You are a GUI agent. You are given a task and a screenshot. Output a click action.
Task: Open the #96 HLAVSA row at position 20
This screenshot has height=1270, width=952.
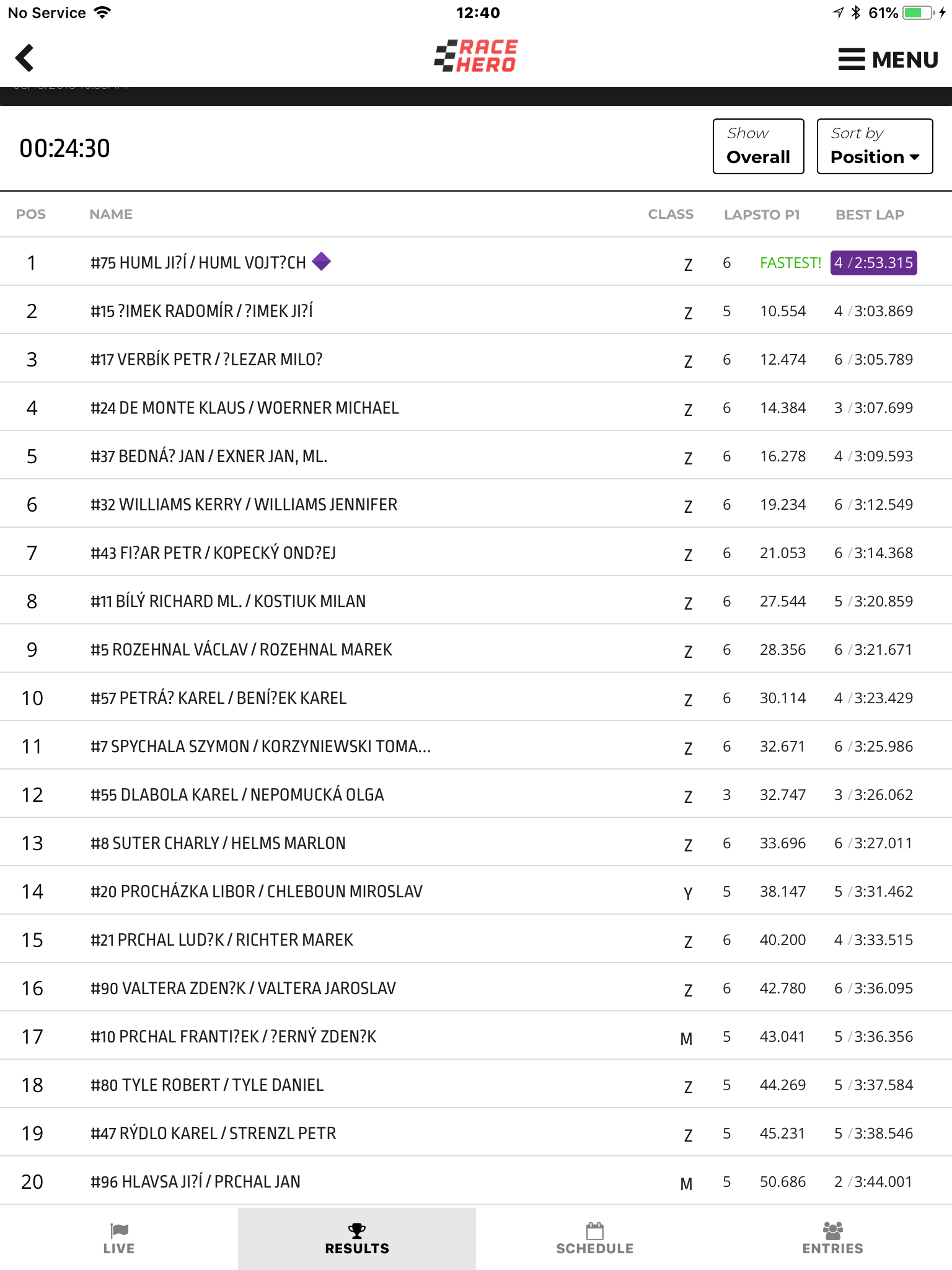tap(476, 1181)
